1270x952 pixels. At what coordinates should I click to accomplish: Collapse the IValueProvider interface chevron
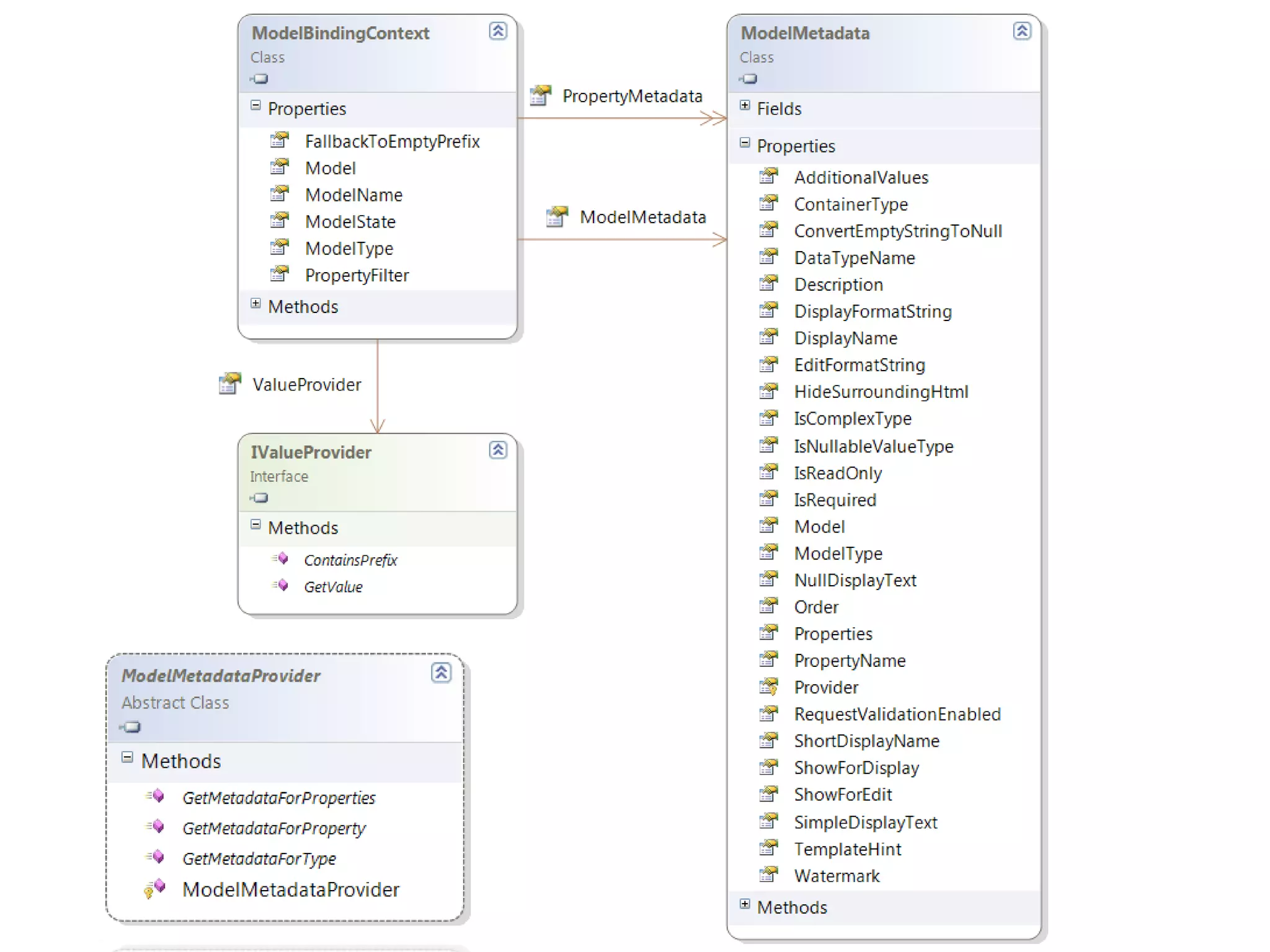[x=498, y=450]
